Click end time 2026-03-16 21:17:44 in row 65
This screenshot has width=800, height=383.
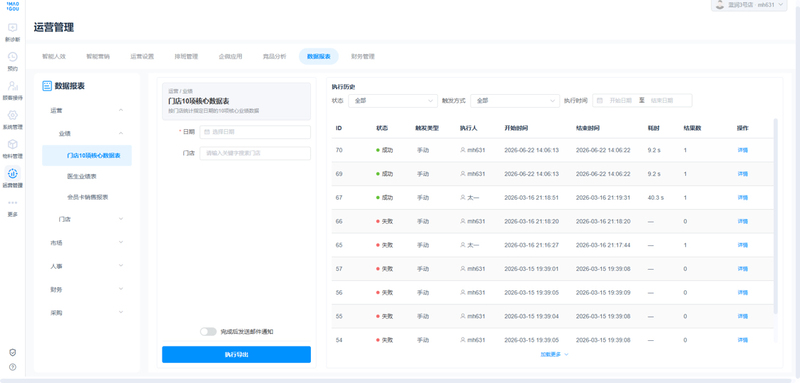603,245
